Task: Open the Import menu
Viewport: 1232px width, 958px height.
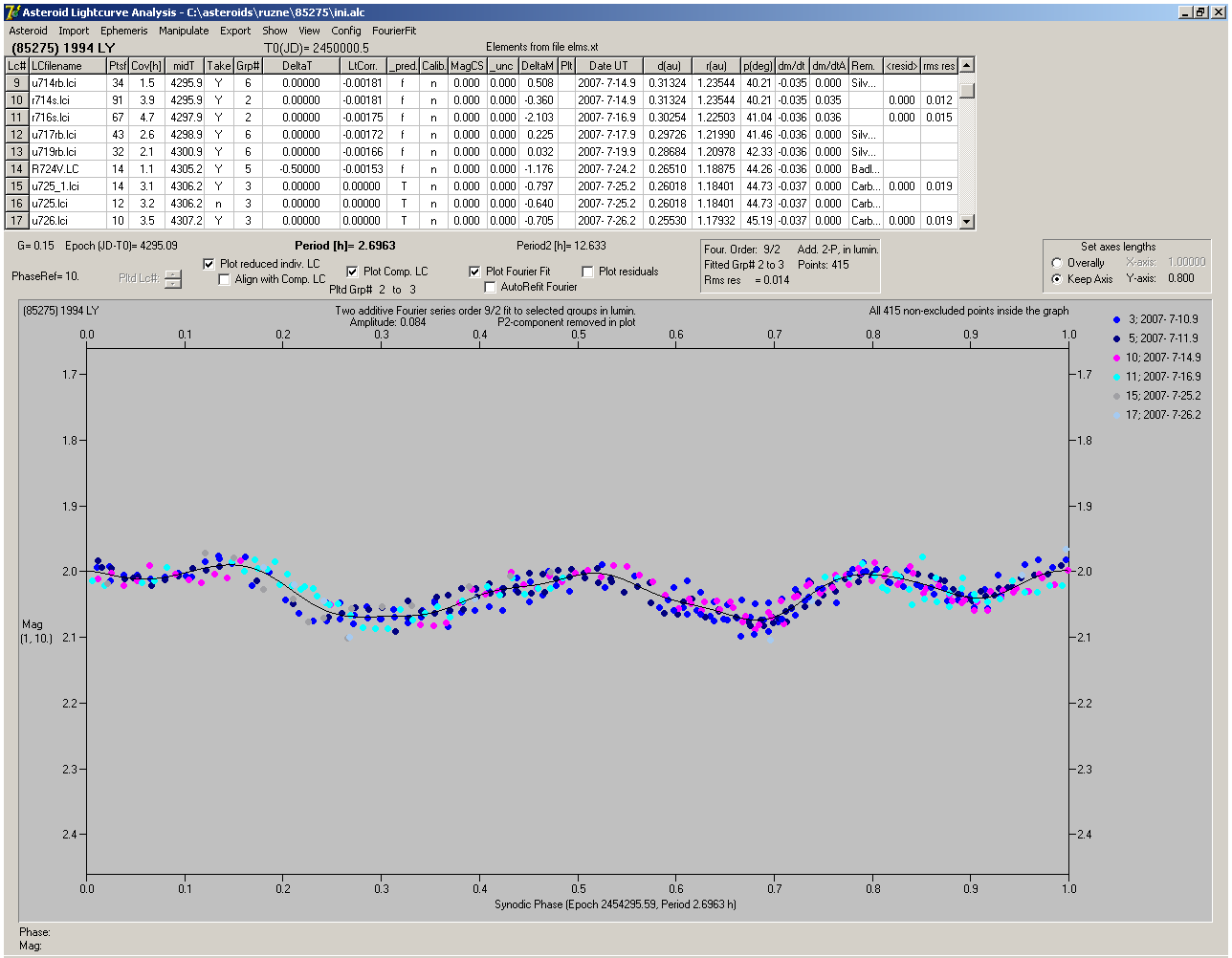Action: point(74,31)
